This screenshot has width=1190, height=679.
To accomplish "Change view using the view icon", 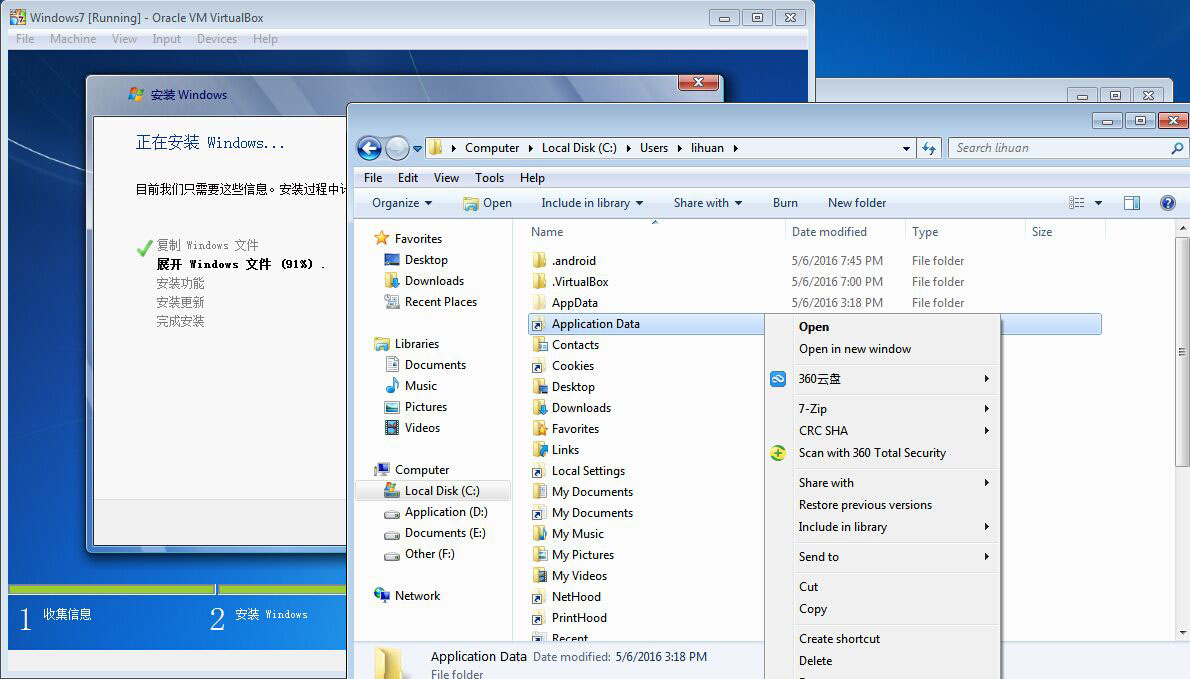I will click(x=1076, y=203).
